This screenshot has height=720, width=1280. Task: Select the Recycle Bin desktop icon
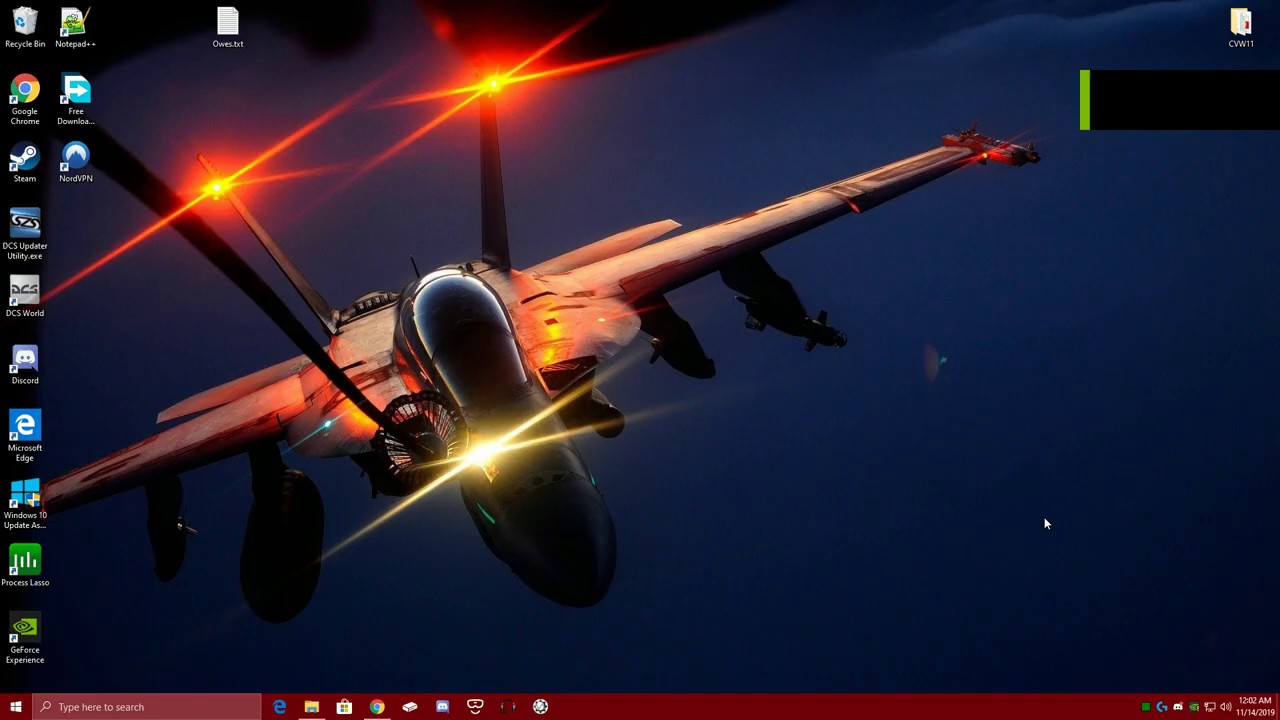point(25,28)
